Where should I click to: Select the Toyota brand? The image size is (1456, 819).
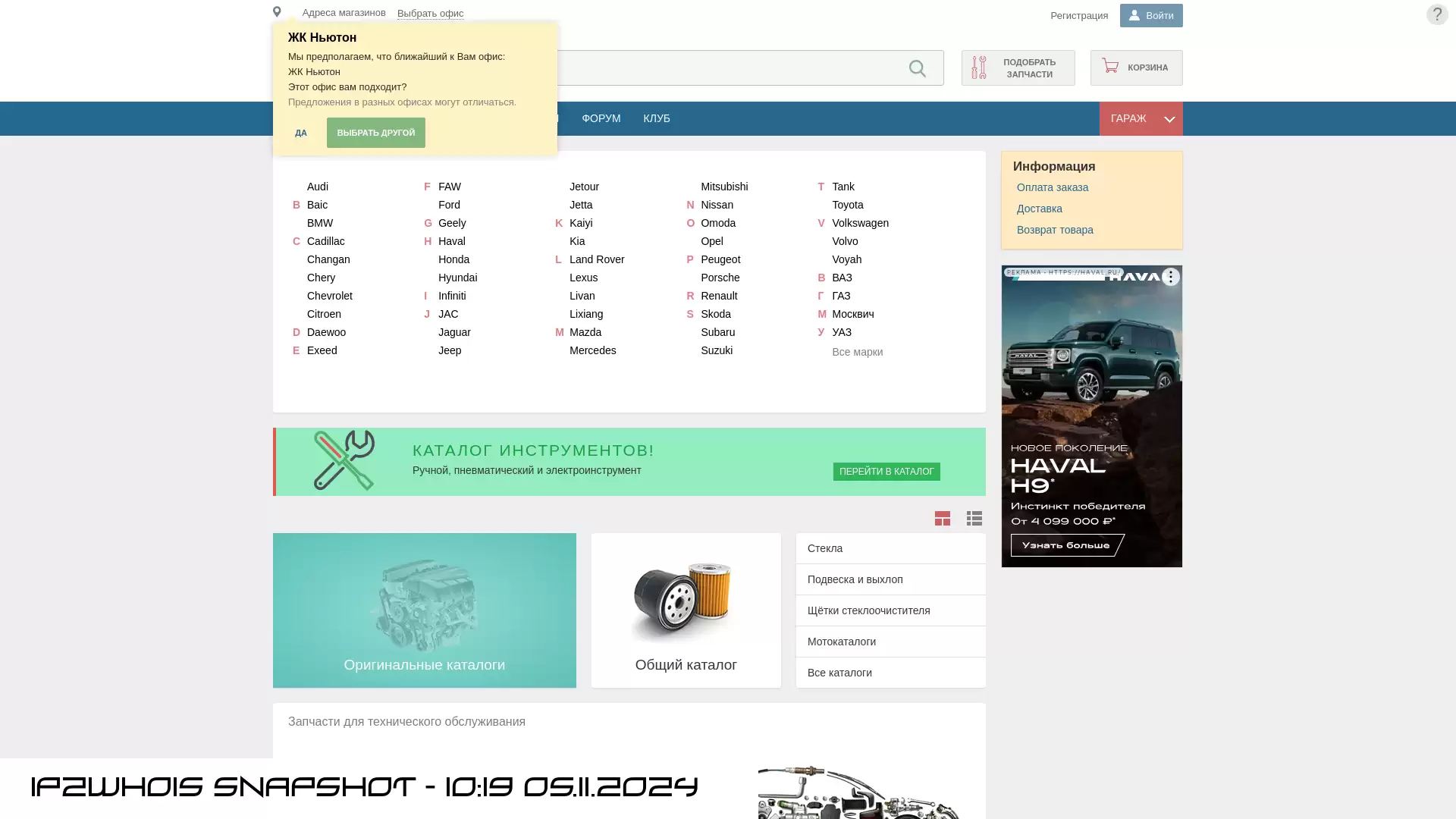coord(848,205)
